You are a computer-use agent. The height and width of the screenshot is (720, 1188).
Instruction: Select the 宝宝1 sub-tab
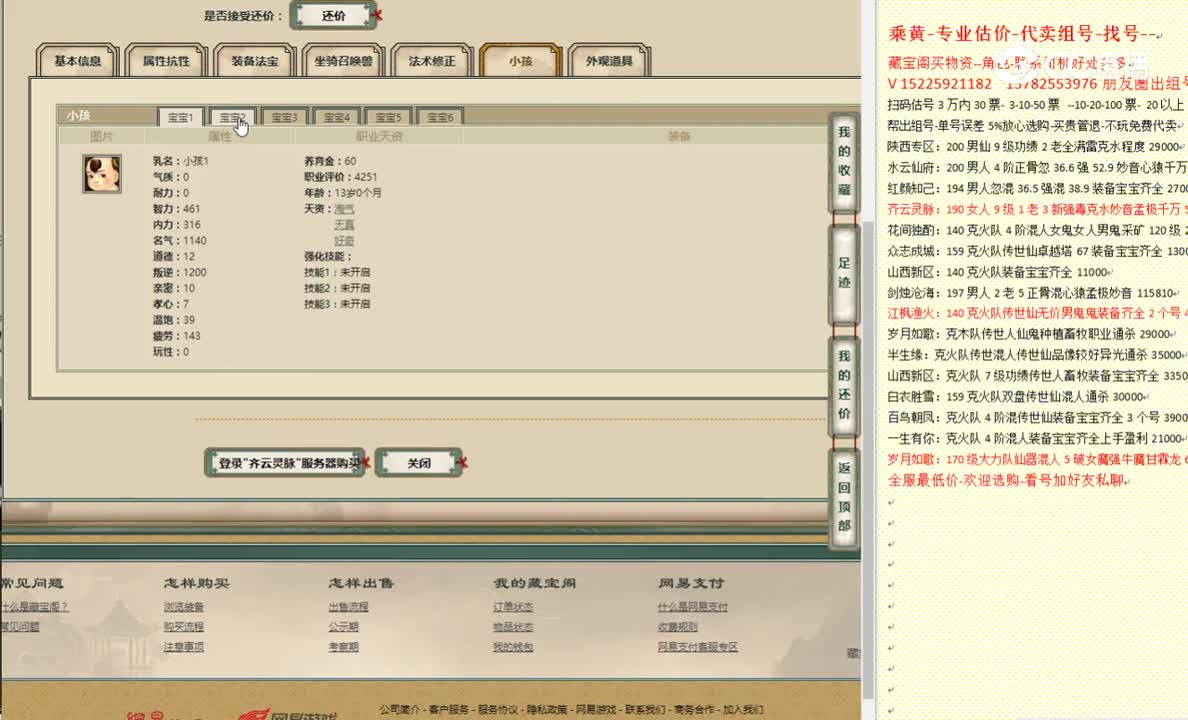pyautogui.click(x=180, y=117)
